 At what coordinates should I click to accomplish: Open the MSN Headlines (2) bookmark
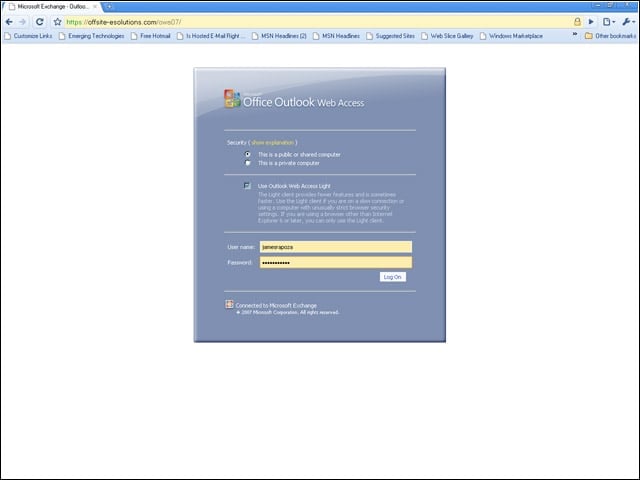pyautogui.click(x=279, y=36)
